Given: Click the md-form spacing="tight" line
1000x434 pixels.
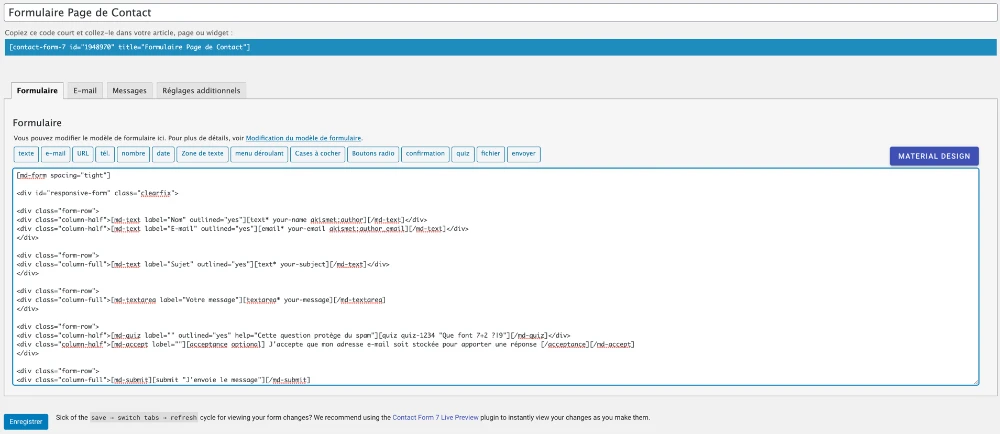Looking at the screenshot, I should (x=64, y=175).
